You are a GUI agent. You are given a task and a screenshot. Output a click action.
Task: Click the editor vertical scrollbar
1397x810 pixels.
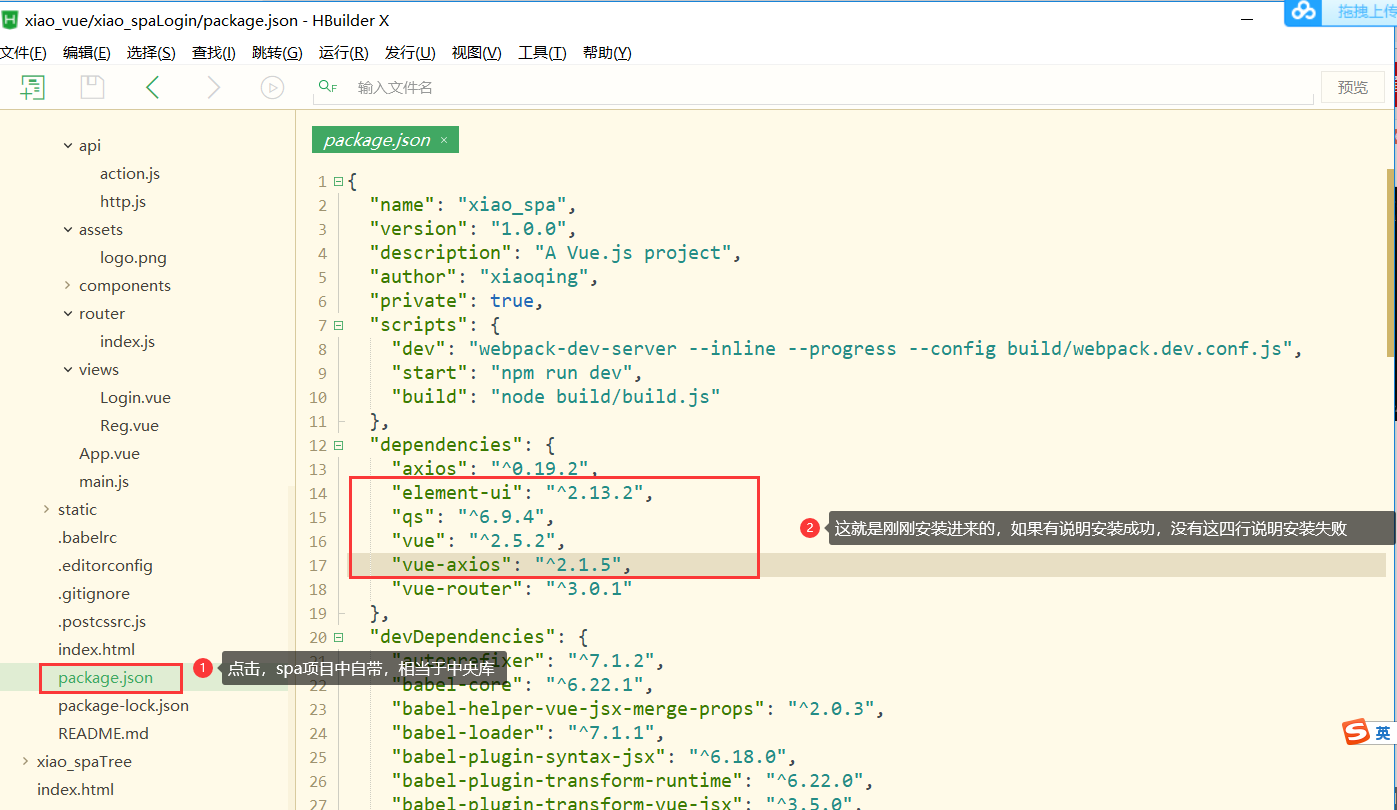click(x=1390, y=263)
